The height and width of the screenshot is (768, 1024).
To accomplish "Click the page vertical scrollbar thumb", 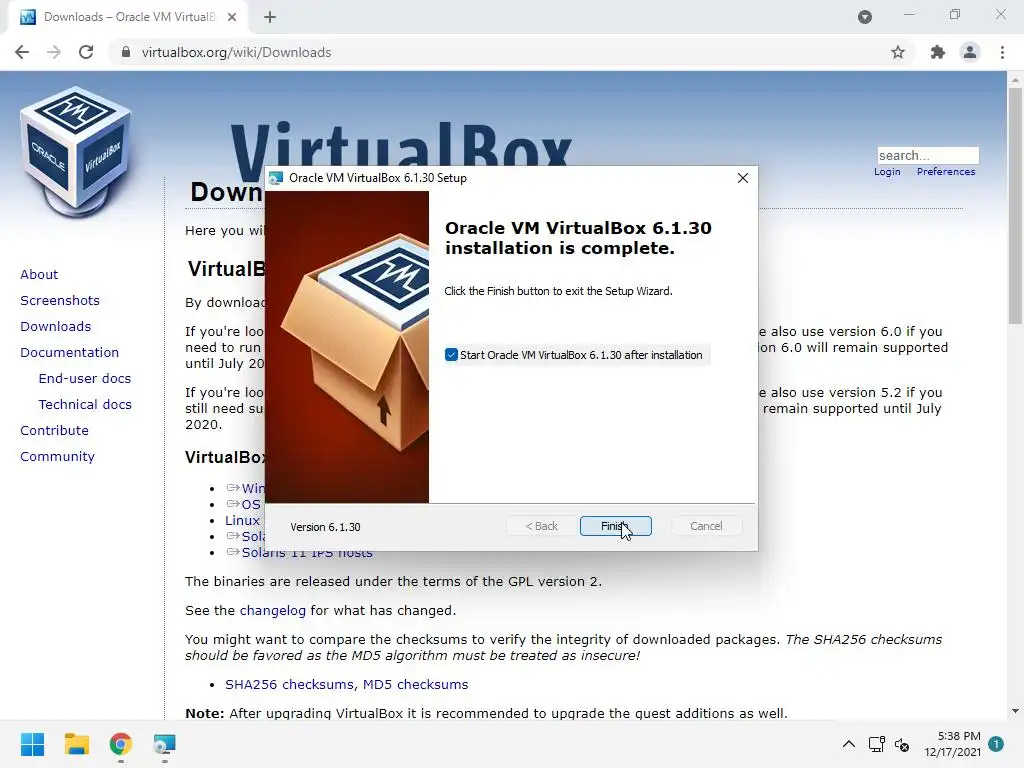I will pos(1015,206).
